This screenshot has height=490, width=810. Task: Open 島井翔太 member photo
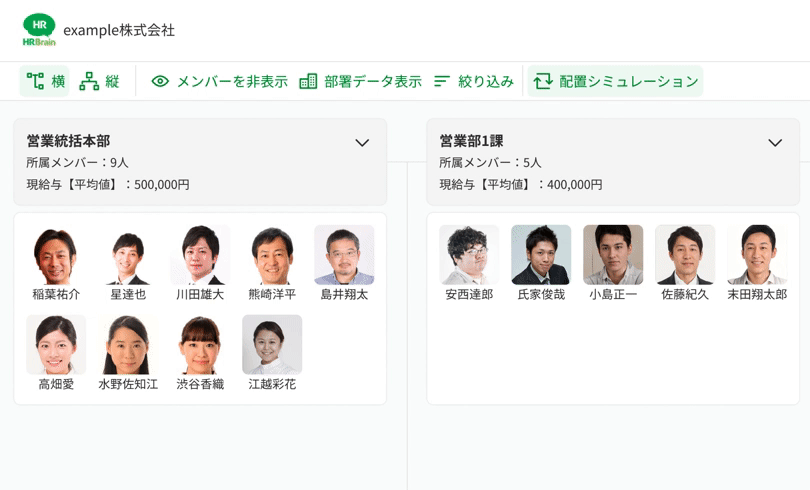pyautogui.click(x=344, y=255)
